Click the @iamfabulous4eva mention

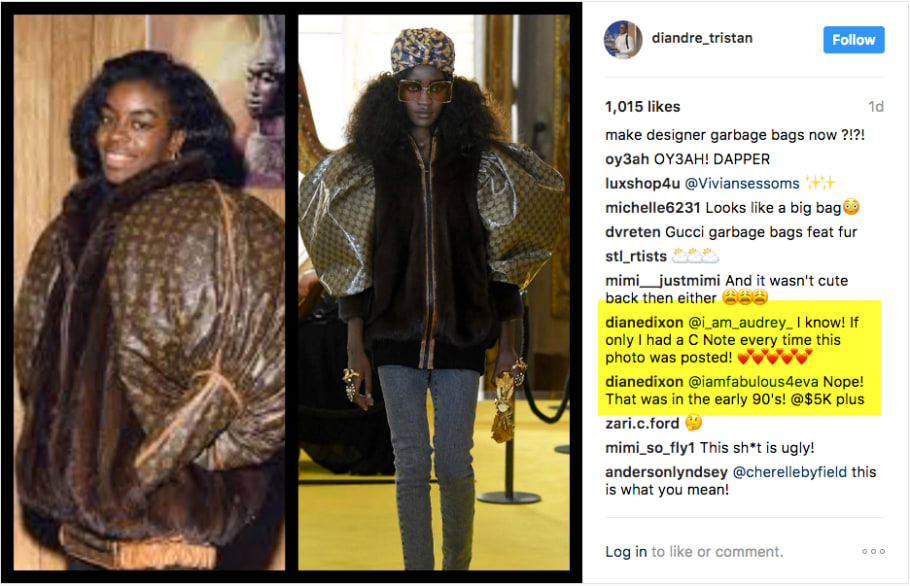753,382
